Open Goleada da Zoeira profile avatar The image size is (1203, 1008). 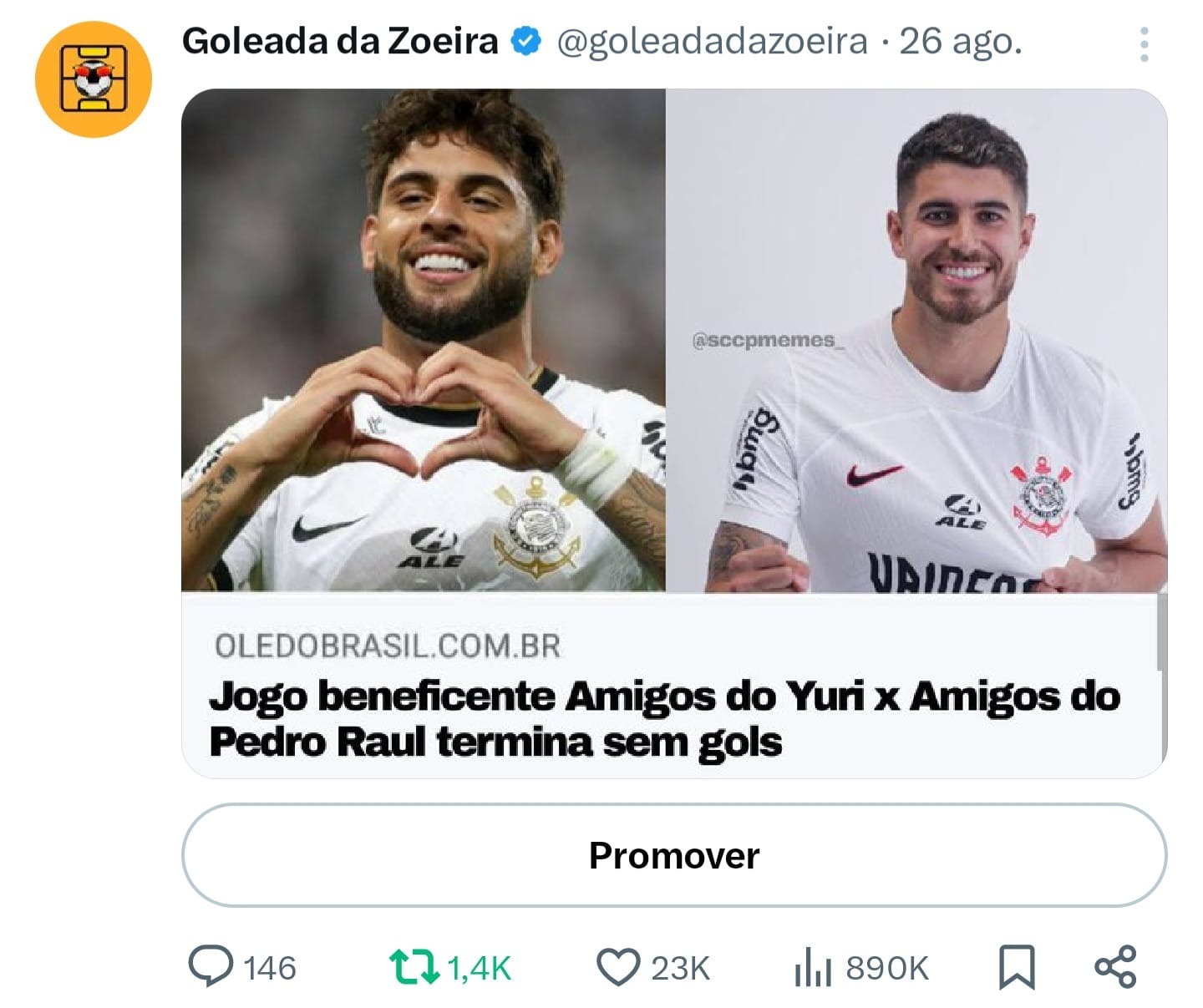(94, 79)
